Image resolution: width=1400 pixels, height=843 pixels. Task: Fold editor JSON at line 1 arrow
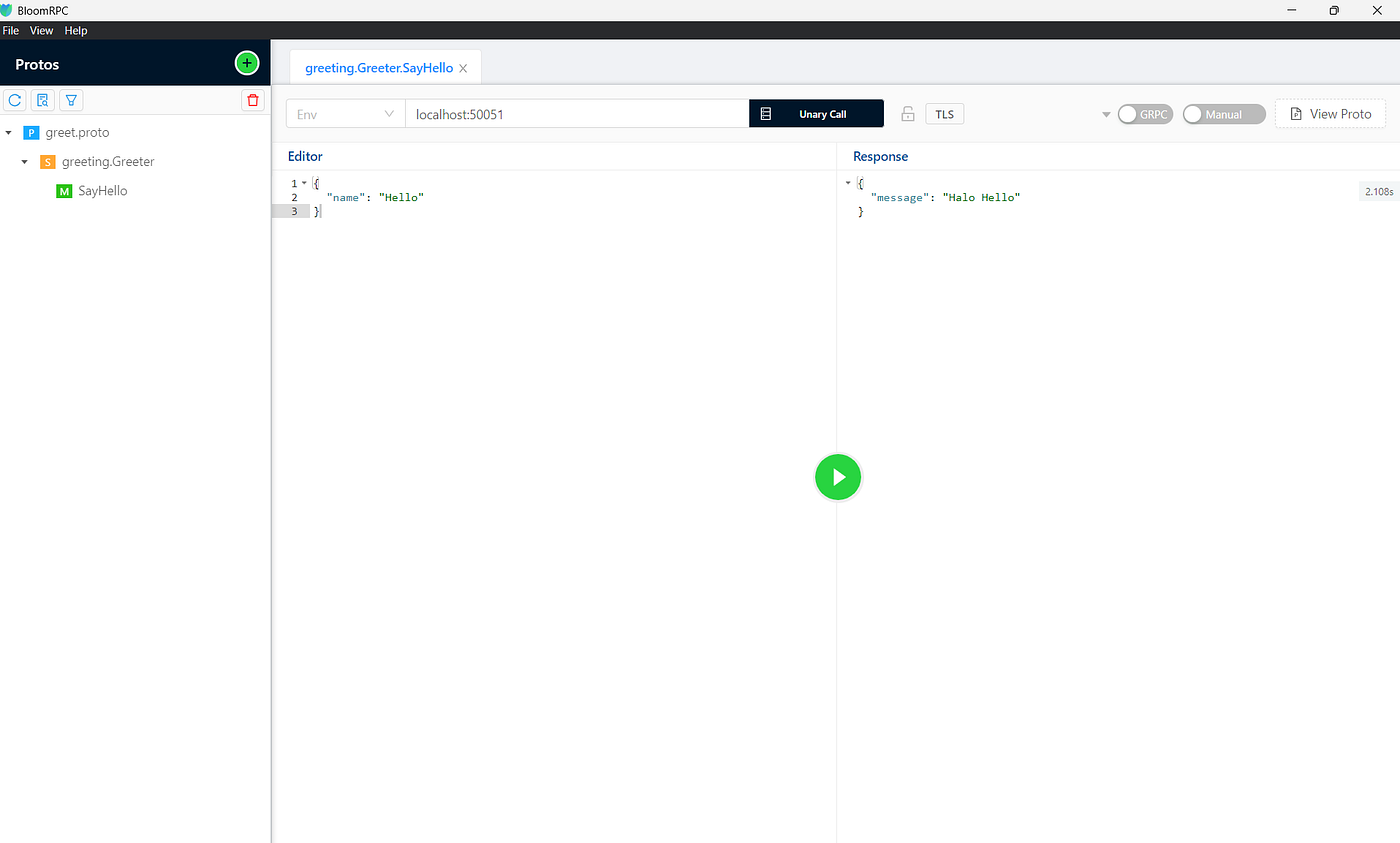[x=304, y=183]
